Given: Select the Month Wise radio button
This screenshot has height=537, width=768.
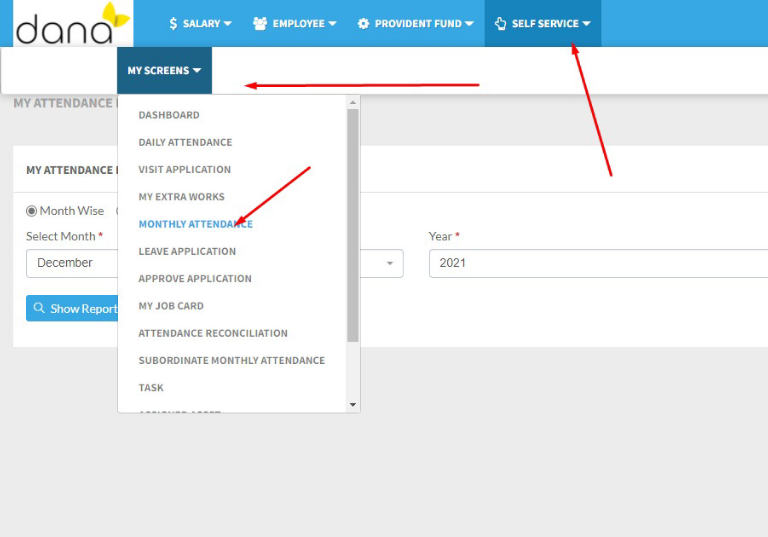Looking at the screenshot, I should 31,211.
